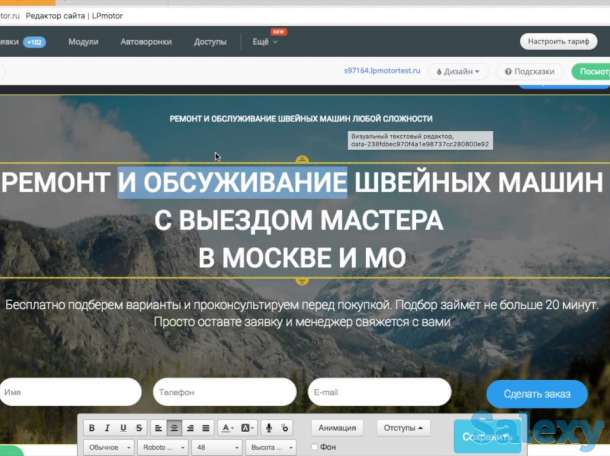Toggle strikethrough formatting in text toolbar
Image resolution: width=610 pixels, height=456 pixels.
pyautogui.click(x=139, y=428)
